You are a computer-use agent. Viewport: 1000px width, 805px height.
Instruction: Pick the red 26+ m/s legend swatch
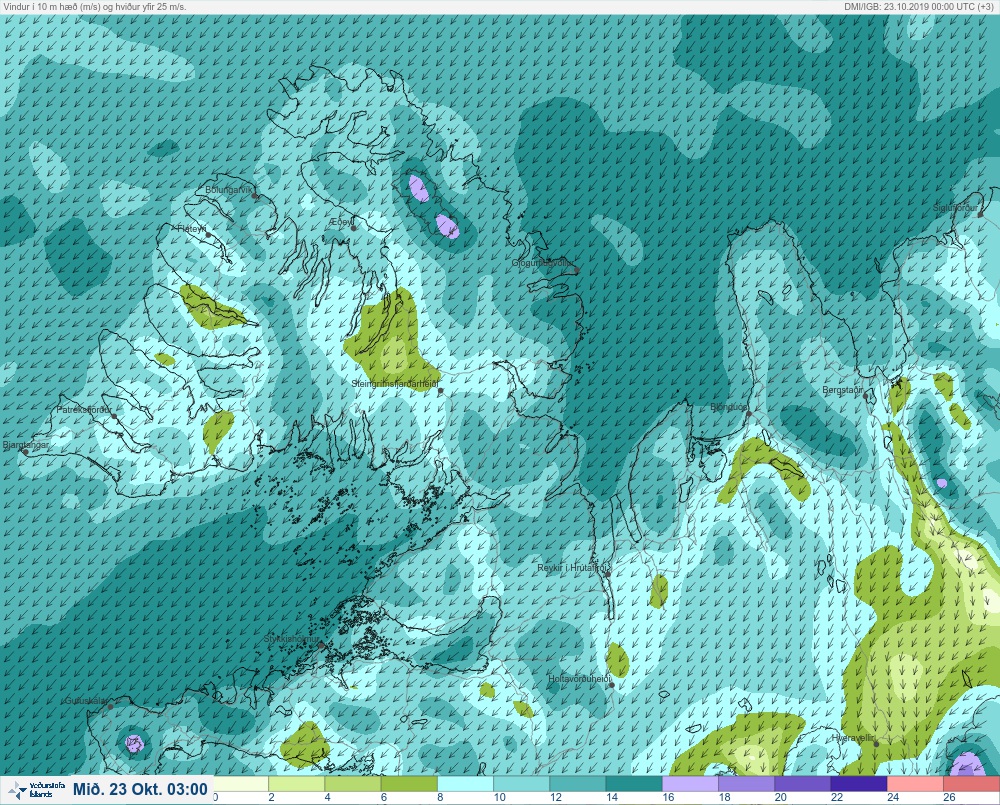(x=971, y=783)
